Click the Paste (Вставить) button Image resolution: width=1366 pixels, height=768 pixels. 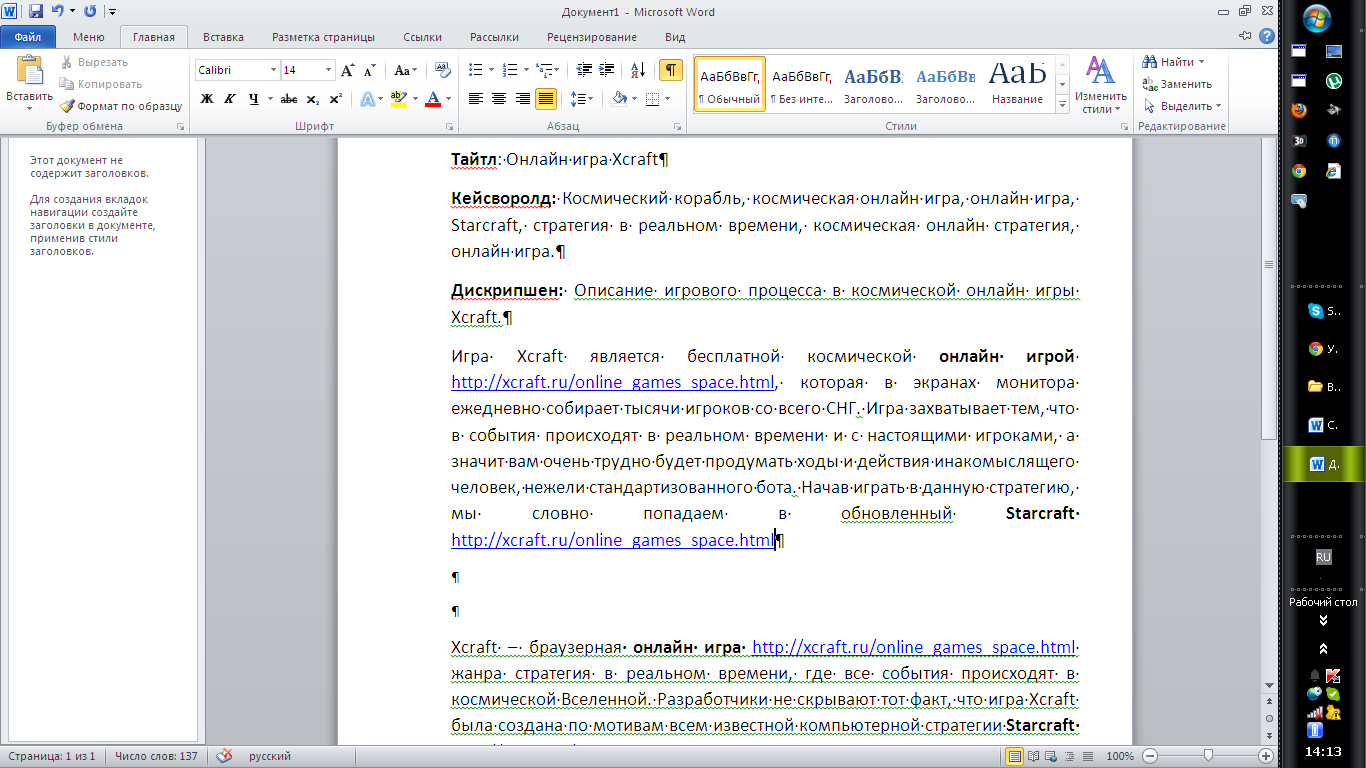(30, 84)
